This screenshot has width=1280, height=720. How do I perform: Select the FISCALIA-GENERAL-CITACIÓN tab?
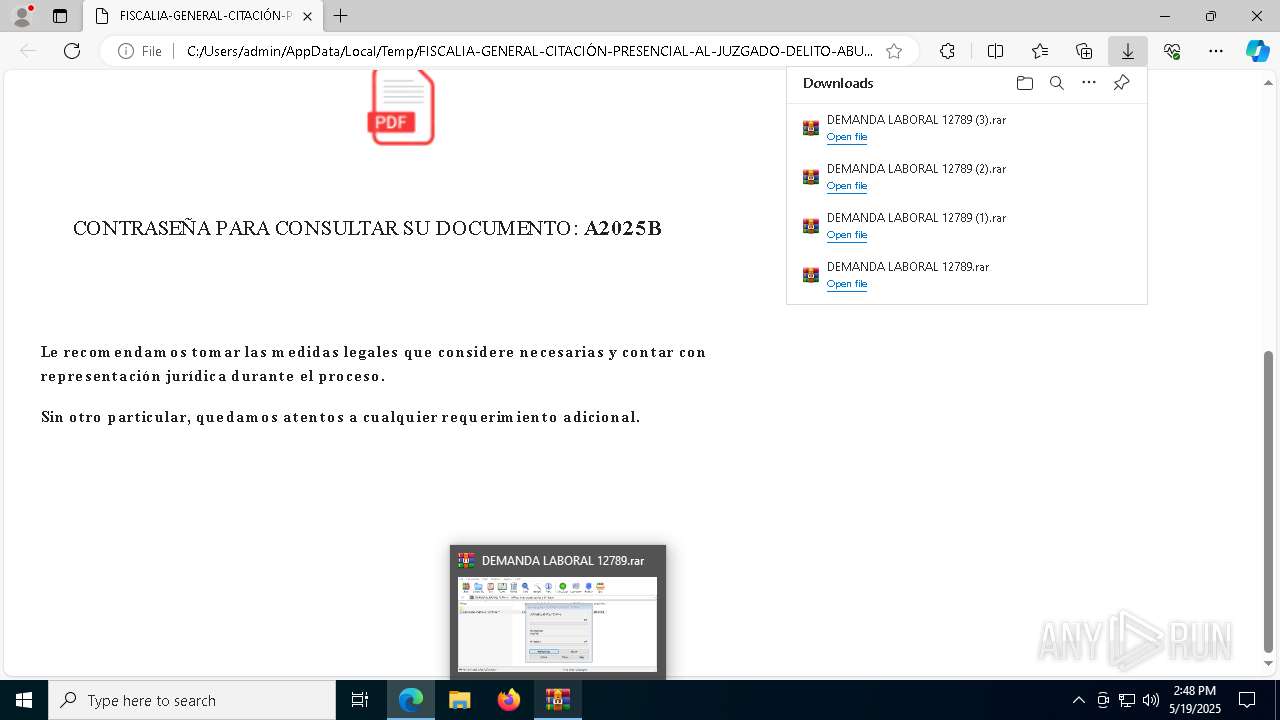(x=204, y=16)
